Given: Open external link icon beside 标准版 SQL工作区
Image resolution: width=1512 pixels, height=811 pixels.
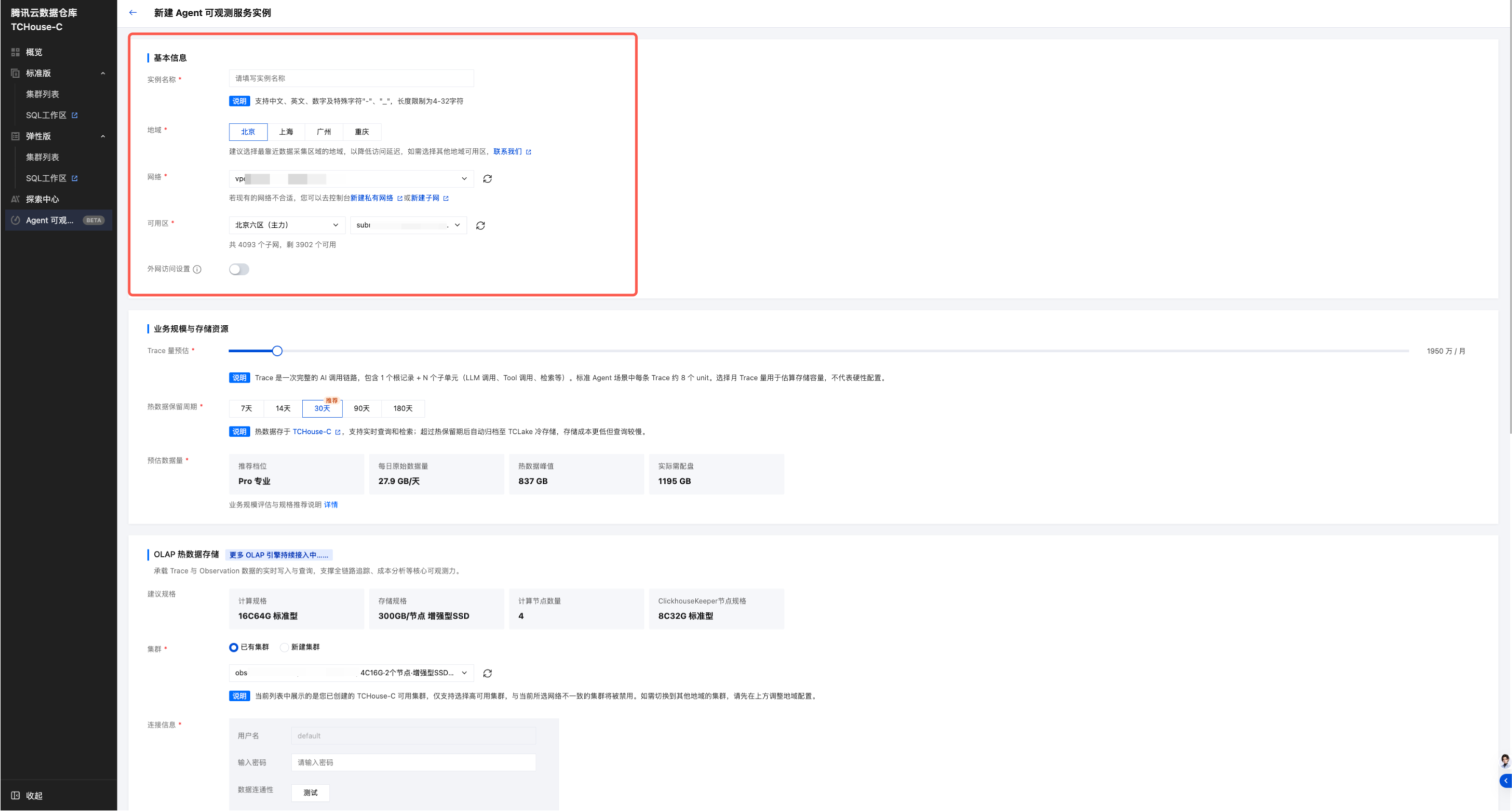Looking at the screenshot, I should (x=74, y=115).
